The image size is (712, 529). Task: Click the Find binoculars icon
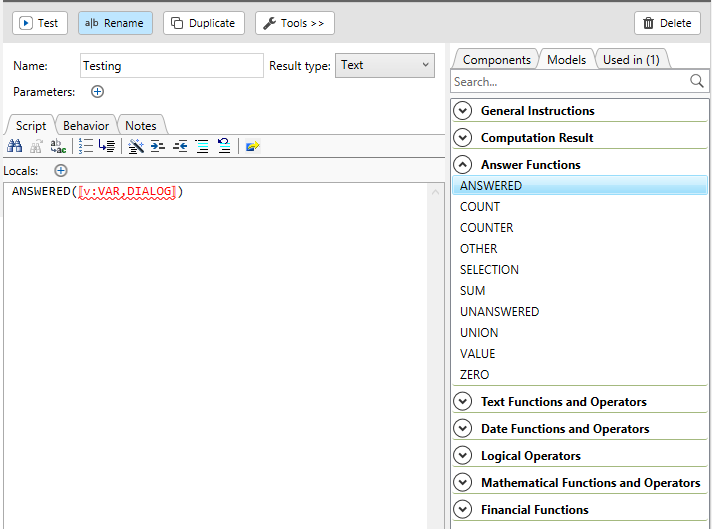(15, 146)
